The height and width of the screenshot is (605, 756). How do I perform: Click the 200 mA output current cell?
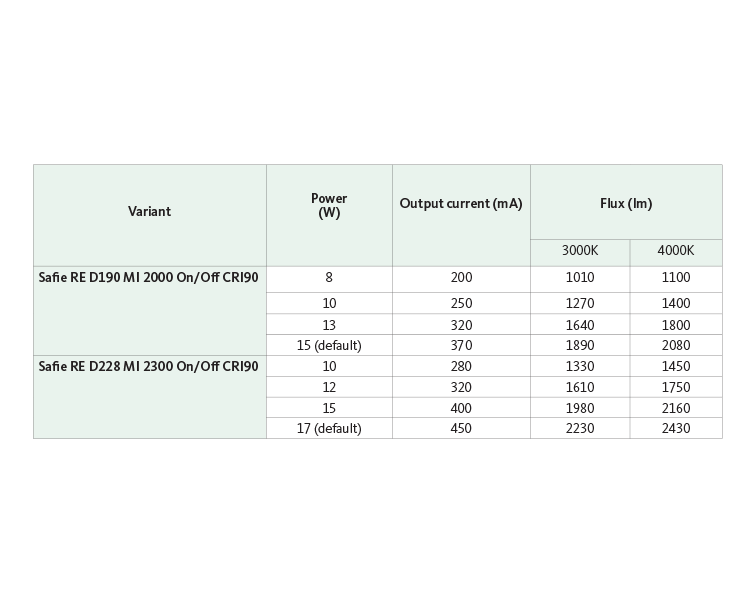point(461,278)
